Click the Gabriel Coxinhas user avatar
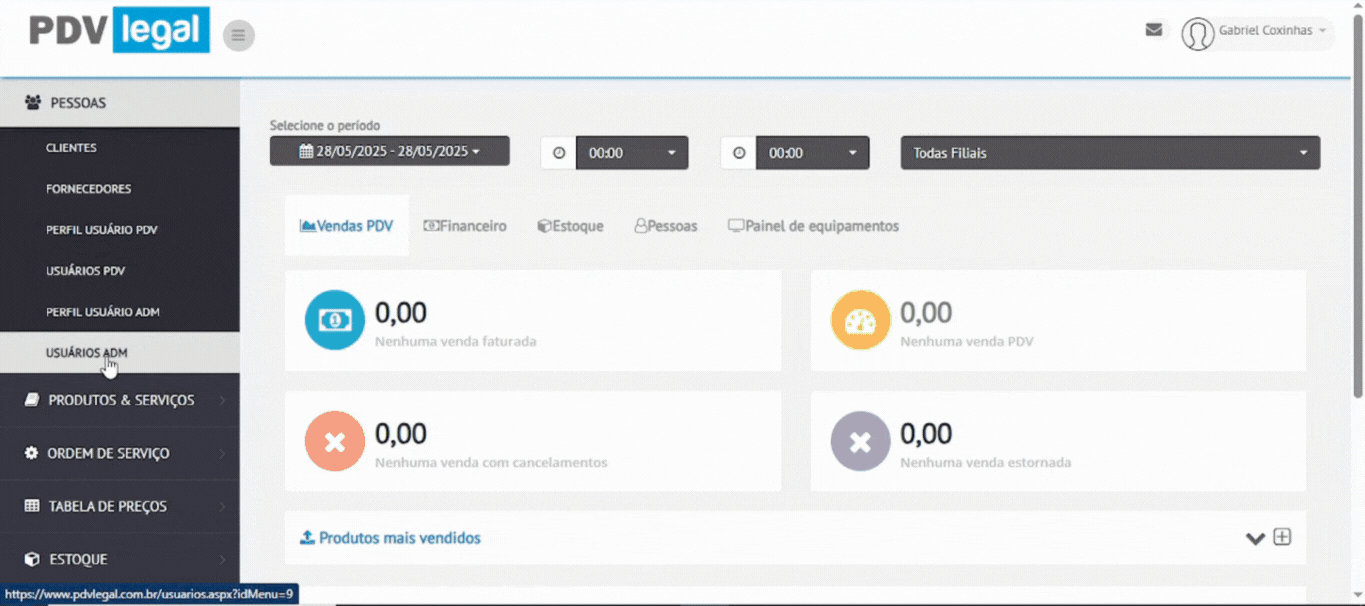 tap(1197, 34)
